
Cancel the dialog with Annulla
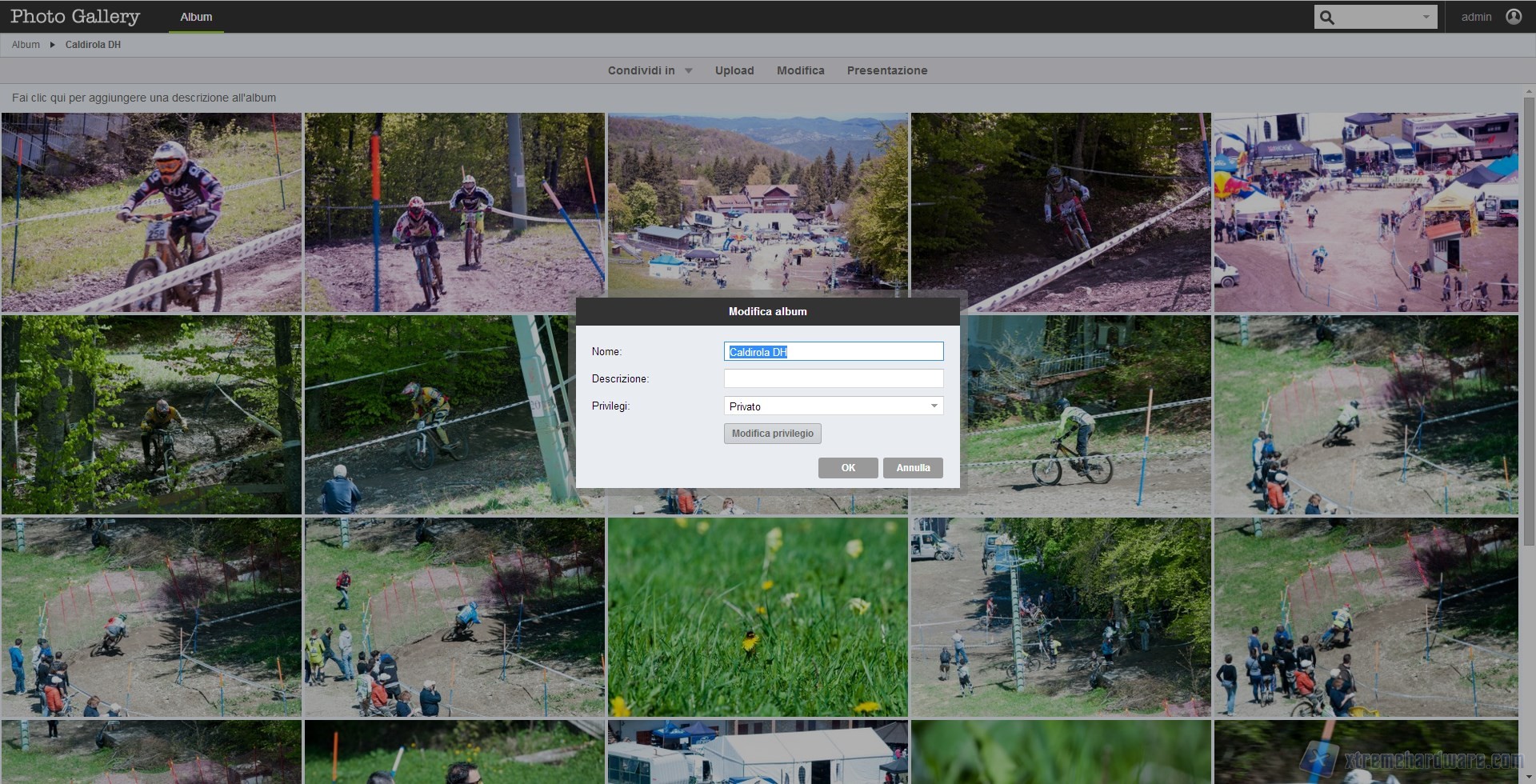912,468
